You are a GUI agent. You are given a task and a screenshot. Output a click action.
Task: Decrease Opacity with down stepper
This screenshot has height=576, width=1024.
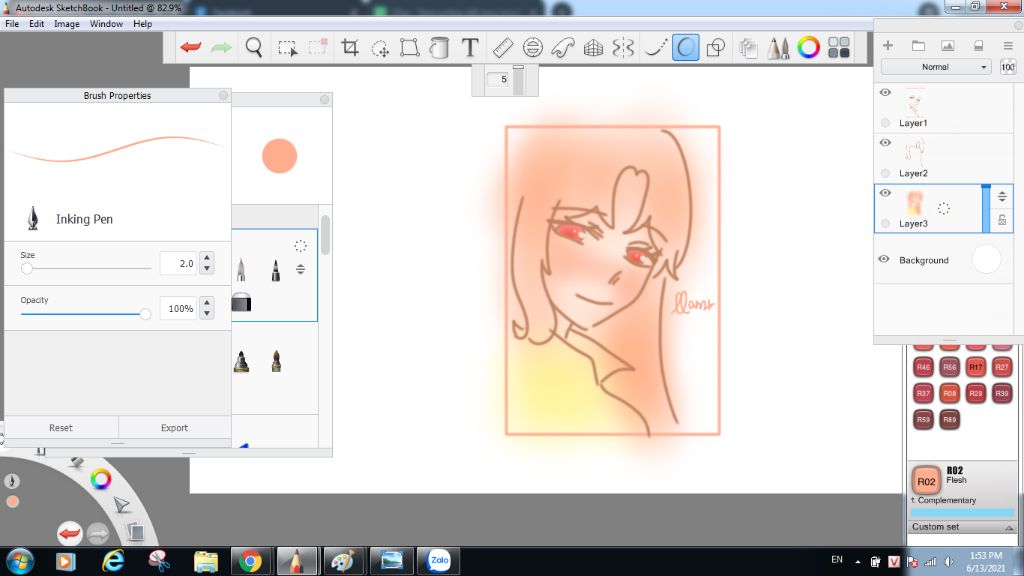tap(207, 313)
